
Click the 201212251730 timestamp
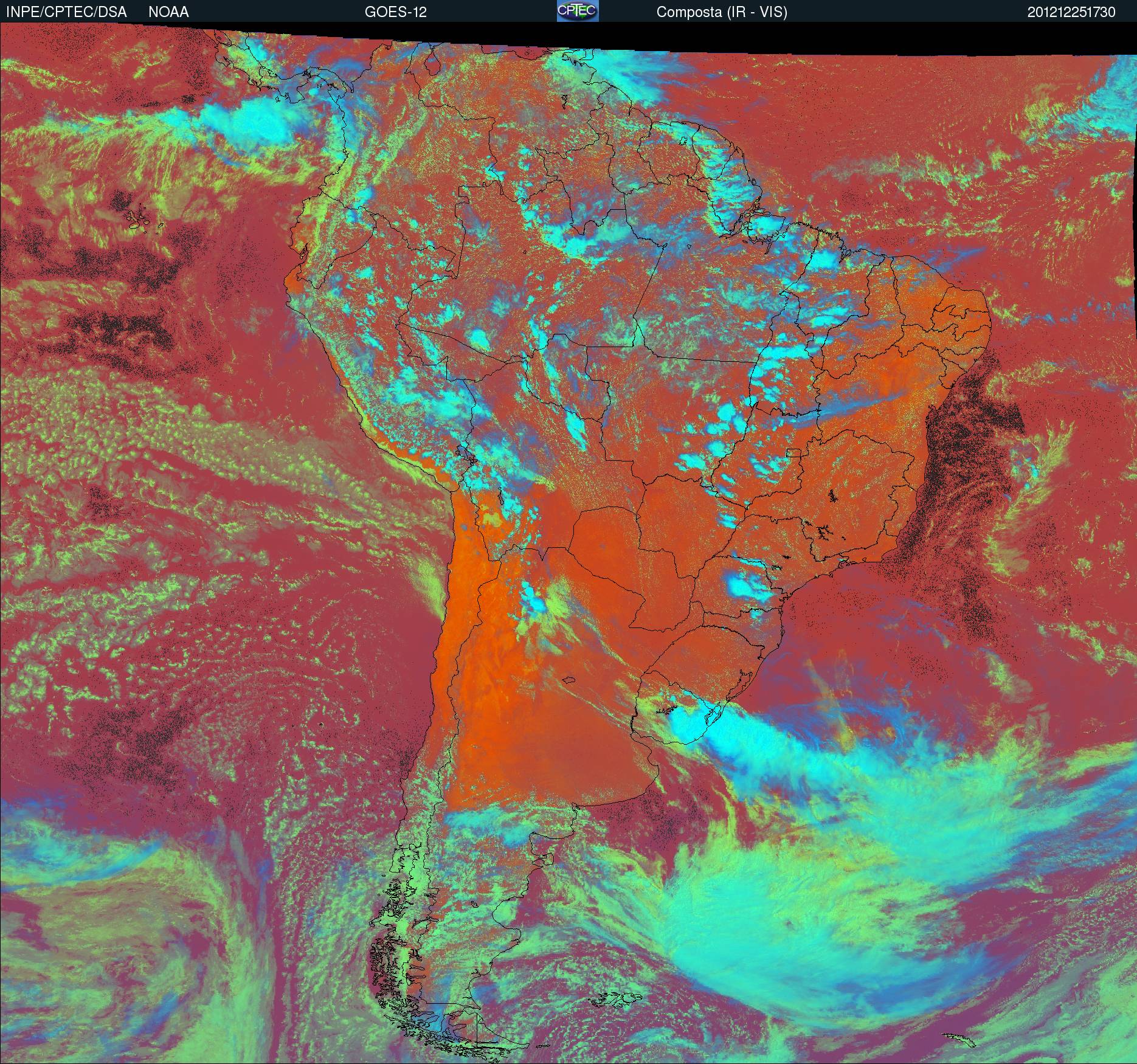[1072, 12]
